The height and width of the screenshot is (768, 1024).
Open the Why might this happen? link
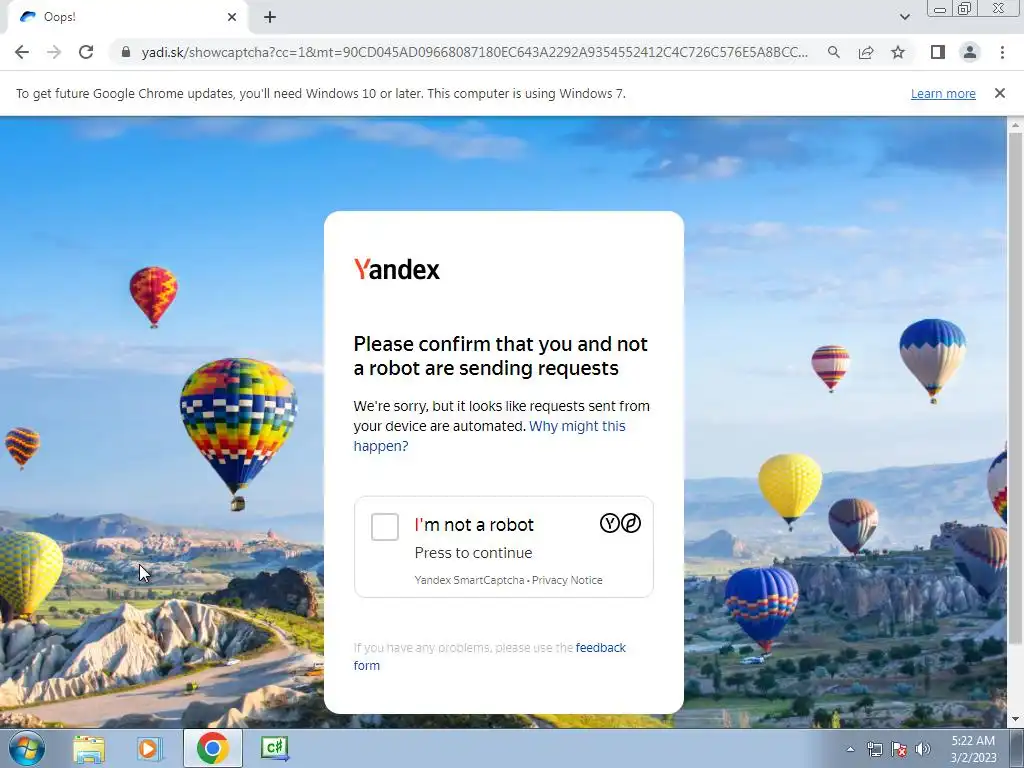(489, 436)
